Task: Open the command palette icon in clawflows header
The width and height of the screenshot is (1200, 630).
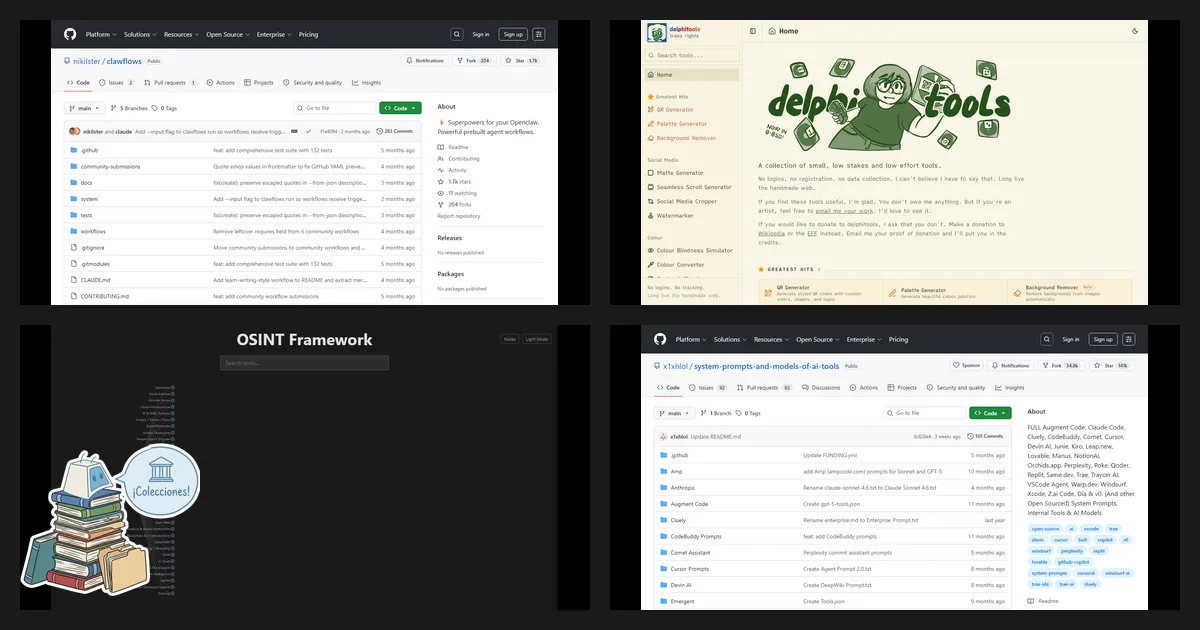Action: [x=539, y=34]
